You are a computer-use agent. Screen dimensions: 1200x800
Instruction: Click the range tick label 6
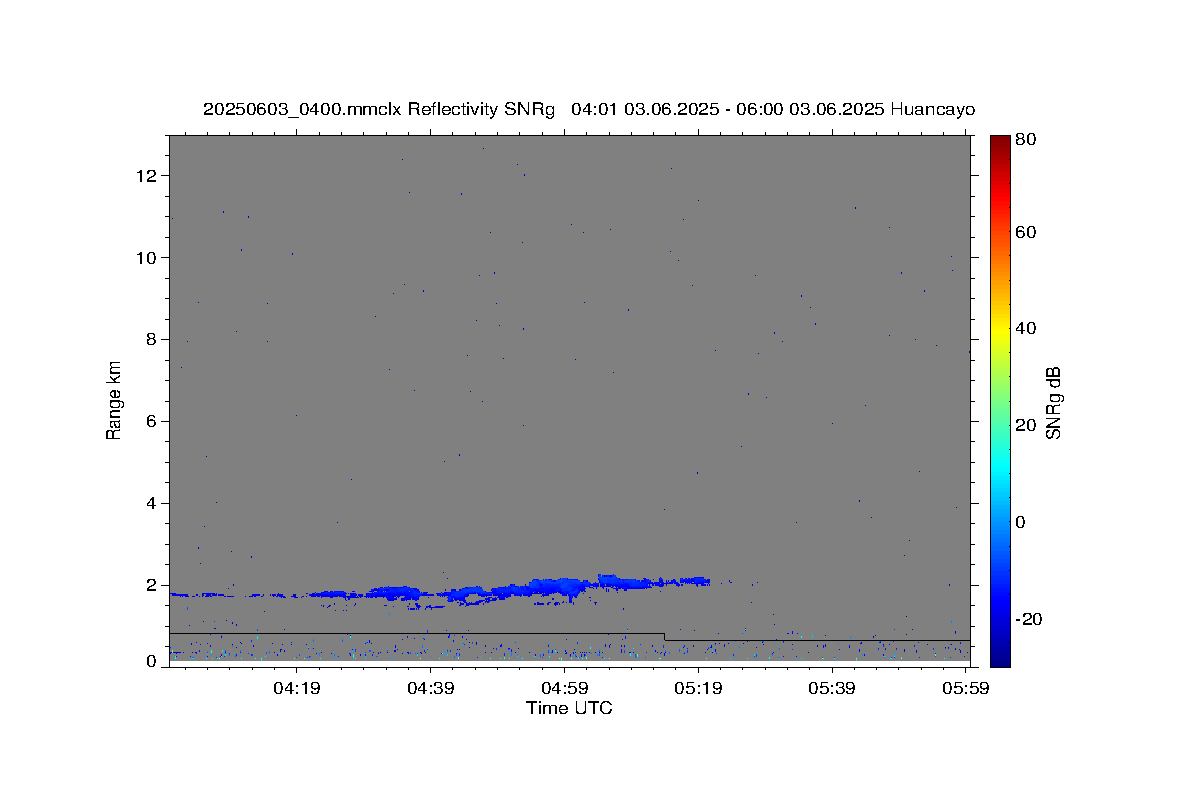click(153, 422)
